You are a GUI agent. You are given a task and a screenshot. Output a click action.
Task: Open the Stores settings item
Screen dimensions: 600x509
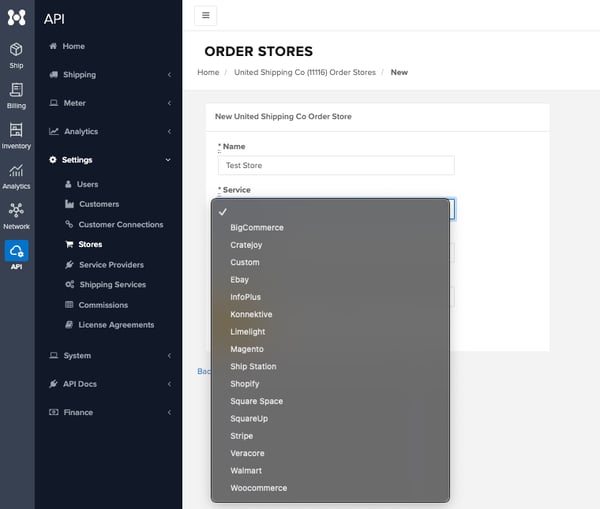90,244
